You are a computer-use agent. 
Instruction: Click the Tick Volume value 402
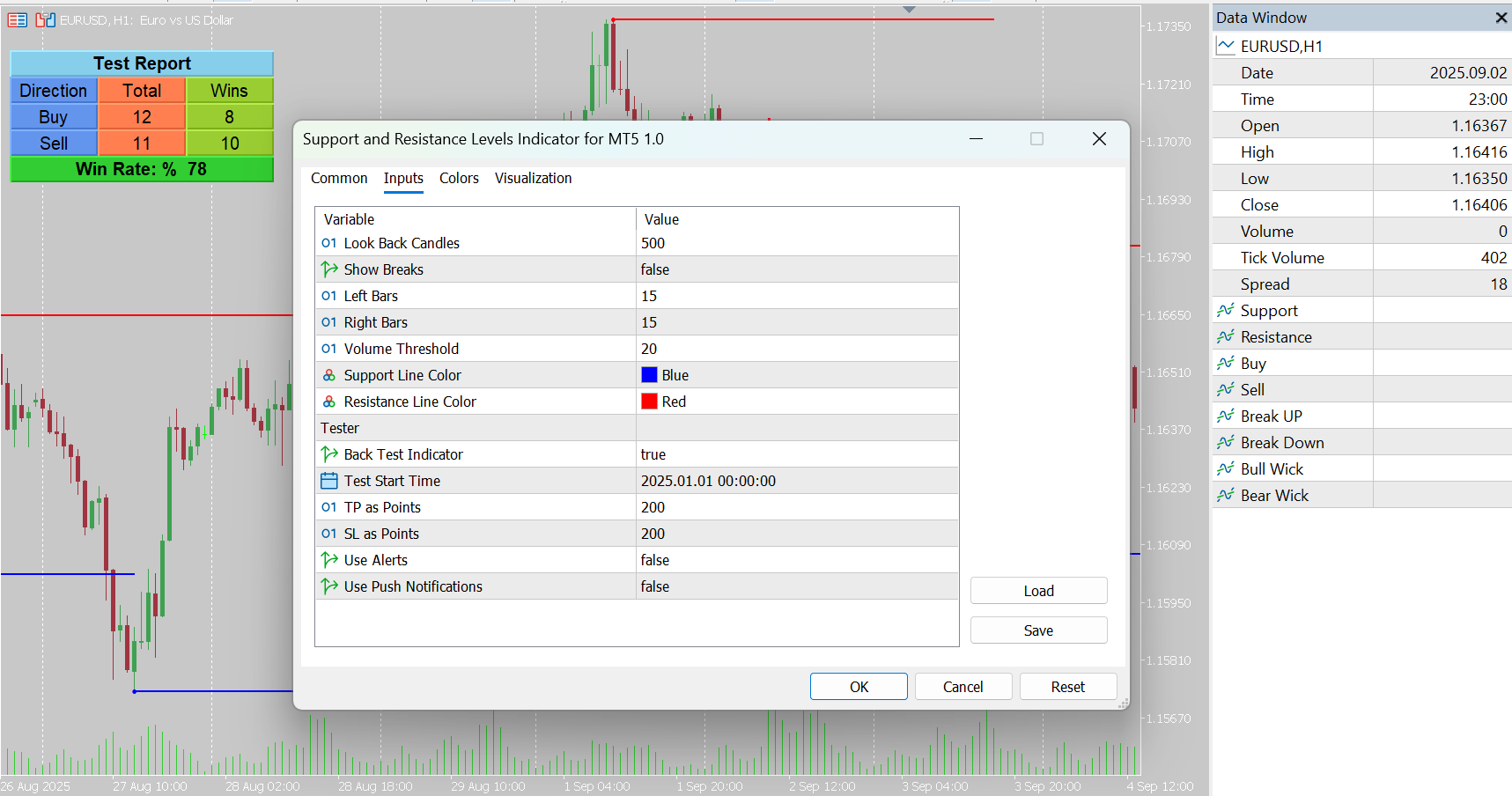(x=1494, y=257)
